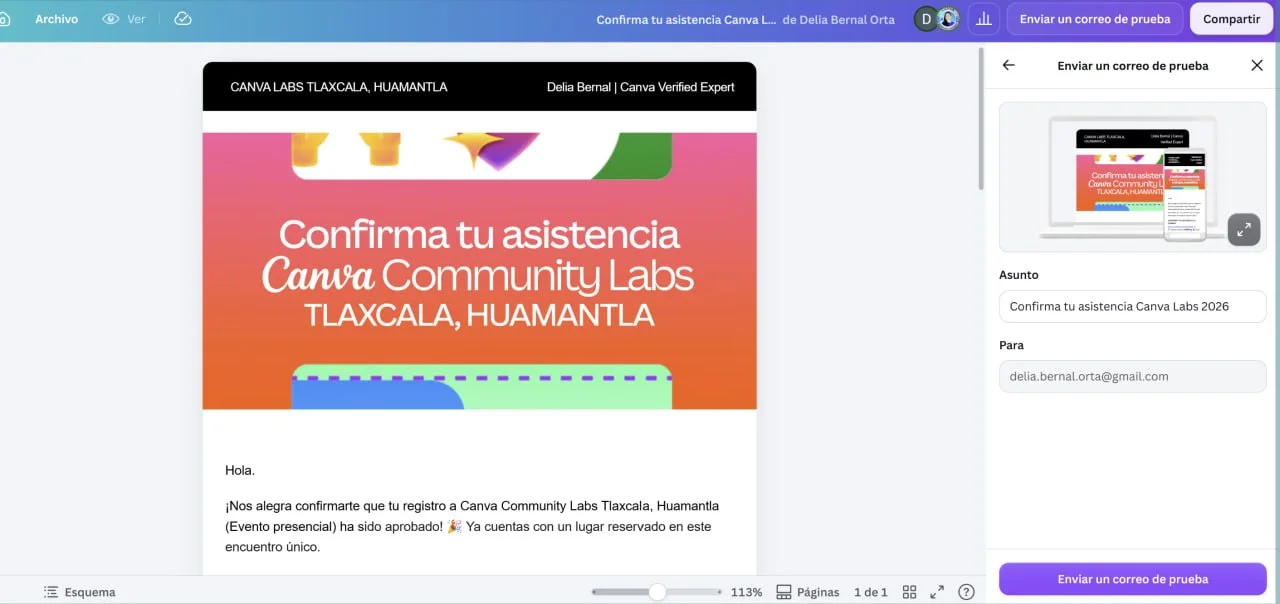The image size is (1280, 604).
Task: Close the Enviar un correo de prueba panel
Action: point(1257,65)
